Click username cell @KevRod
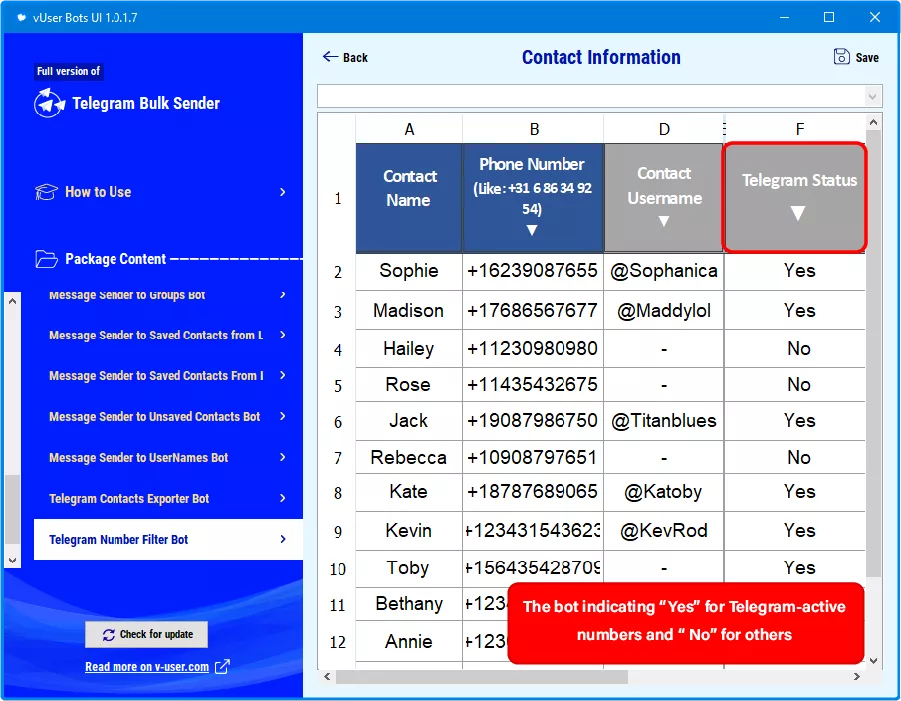 click(664, 530)
